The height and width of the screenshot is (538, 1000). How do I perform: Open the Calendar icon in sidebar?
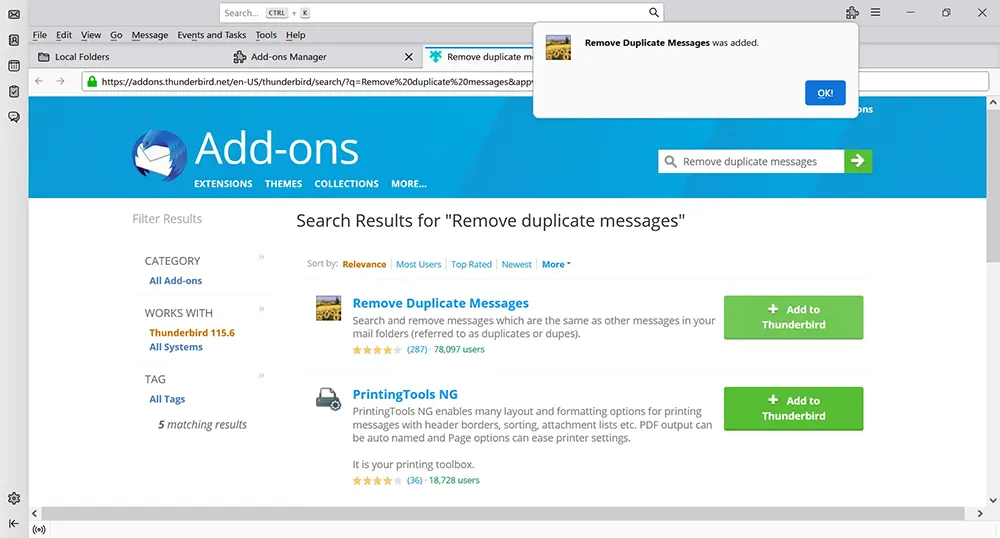pyautogui.click(x=13, y=66)
